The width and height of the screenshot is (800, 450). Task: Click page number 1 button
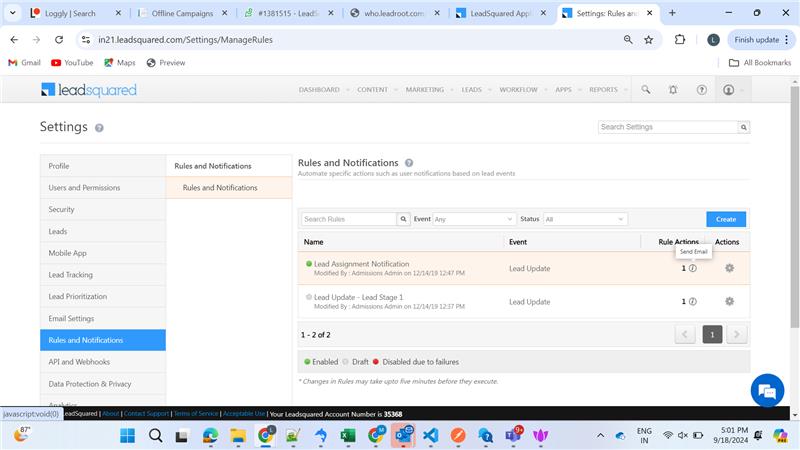pyautogui.click(x=712, y=335)
